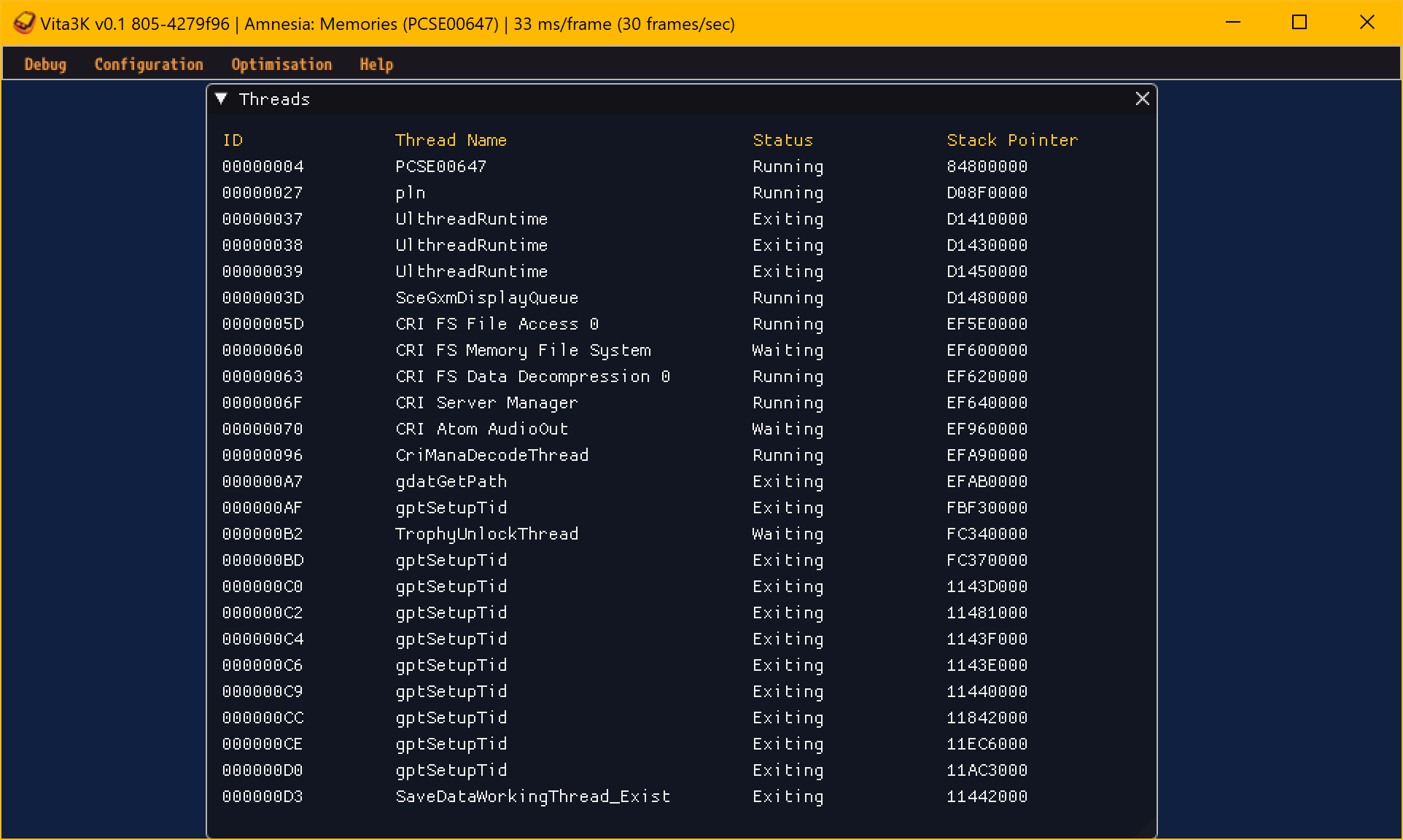The height and width of the screenshot is (840, 1403).
Task: Close the Threads panel
Action: tap(1142, 98)
